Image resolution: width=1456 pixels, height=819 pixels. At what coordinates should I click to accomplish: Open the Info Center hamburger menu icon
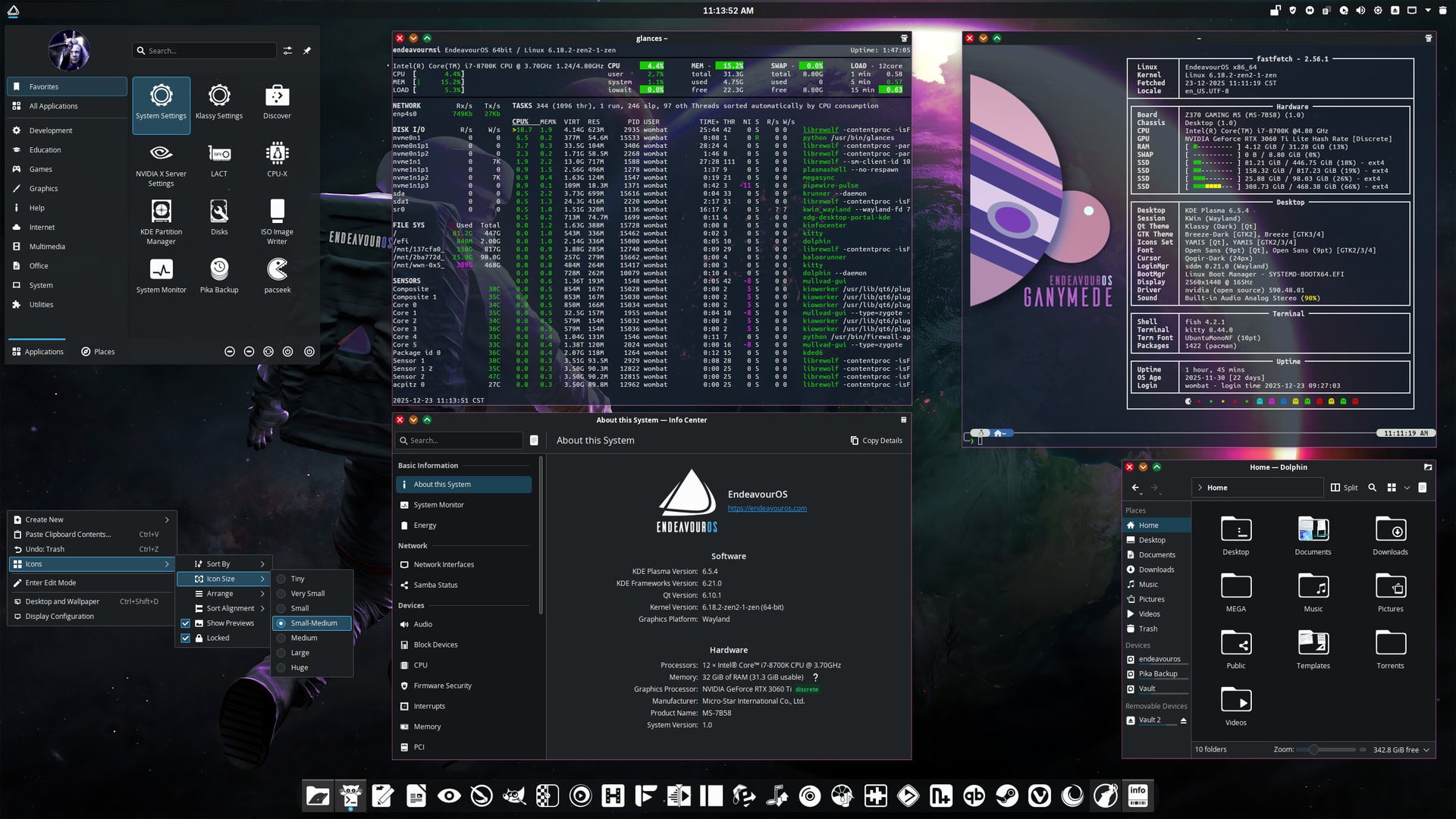534,441
